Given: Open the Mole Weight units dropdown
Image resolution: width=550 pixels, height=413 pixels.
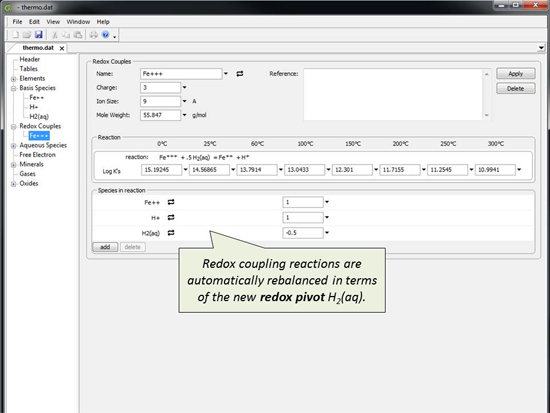Looking at the screenshot, I should [x=185, y=115].
